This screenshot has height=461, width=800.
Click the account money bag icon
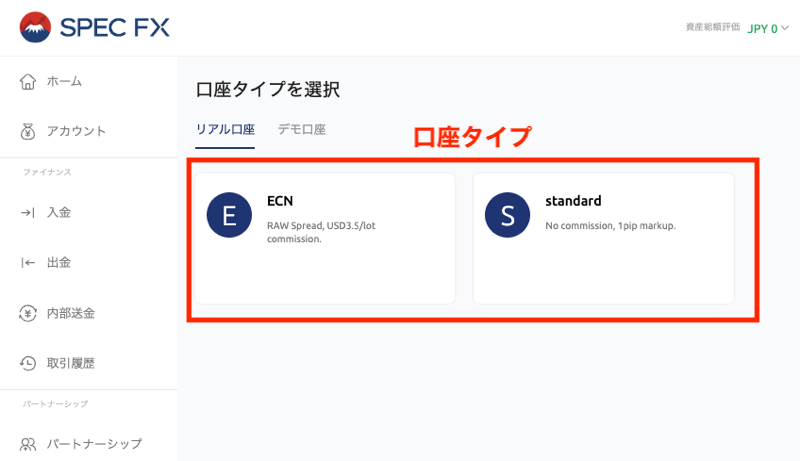[x=28, y=131]
